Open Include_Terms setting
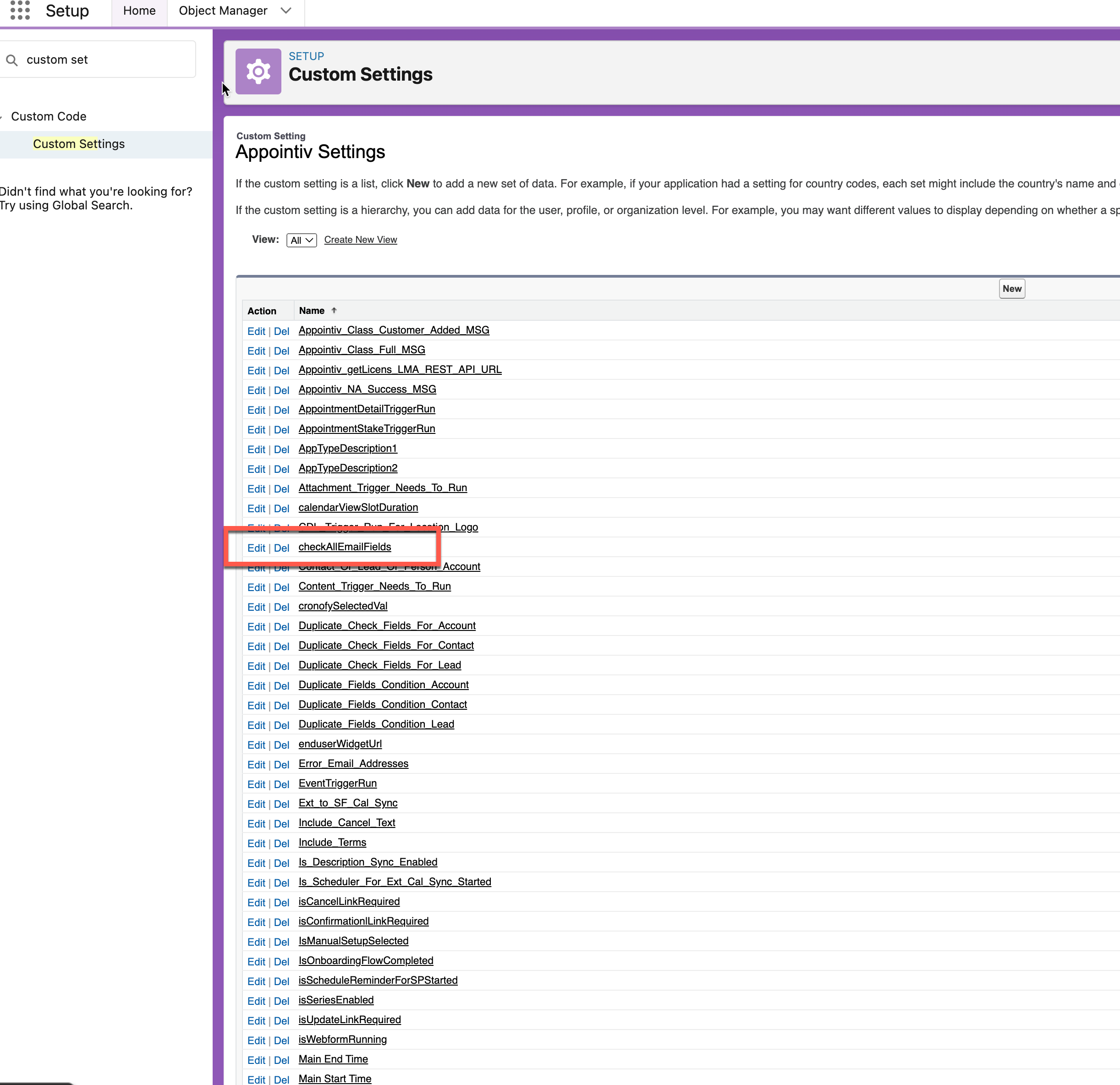1120x1085 pixels. (332, 842)
